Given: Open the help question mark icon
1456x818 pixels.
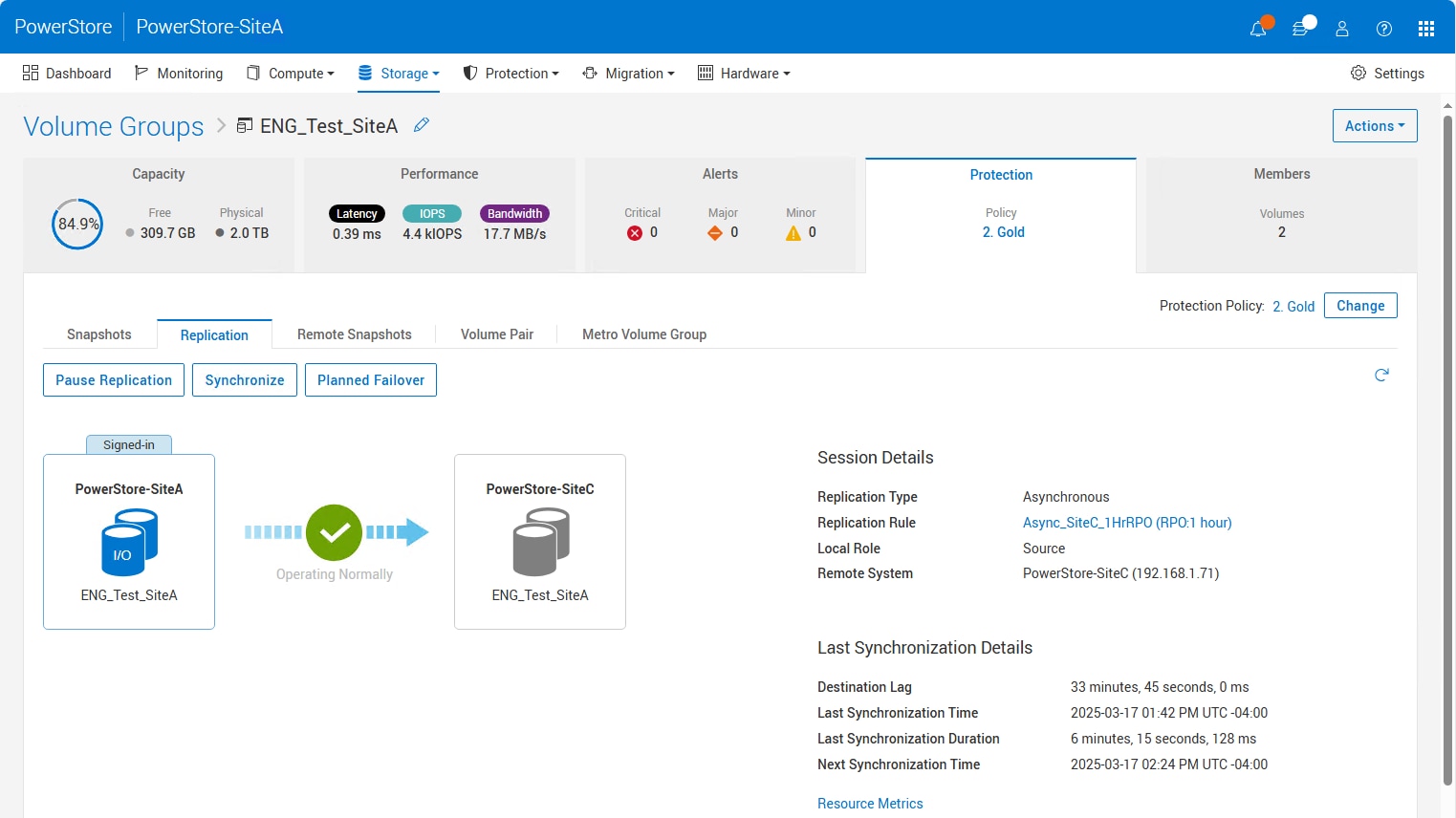Looking at the screenshot, I should tap(1384, 29).
